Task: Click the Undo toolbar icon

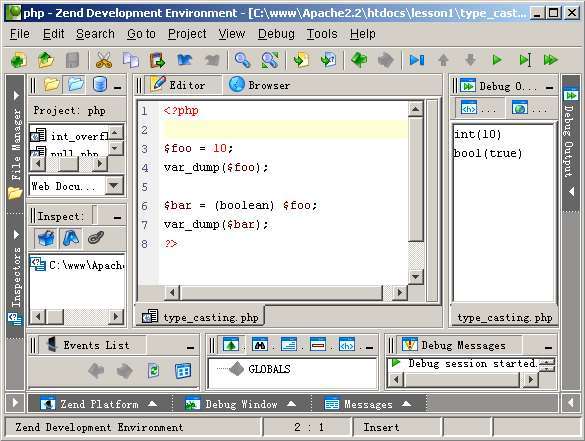Action: click(x=185, y=60)
